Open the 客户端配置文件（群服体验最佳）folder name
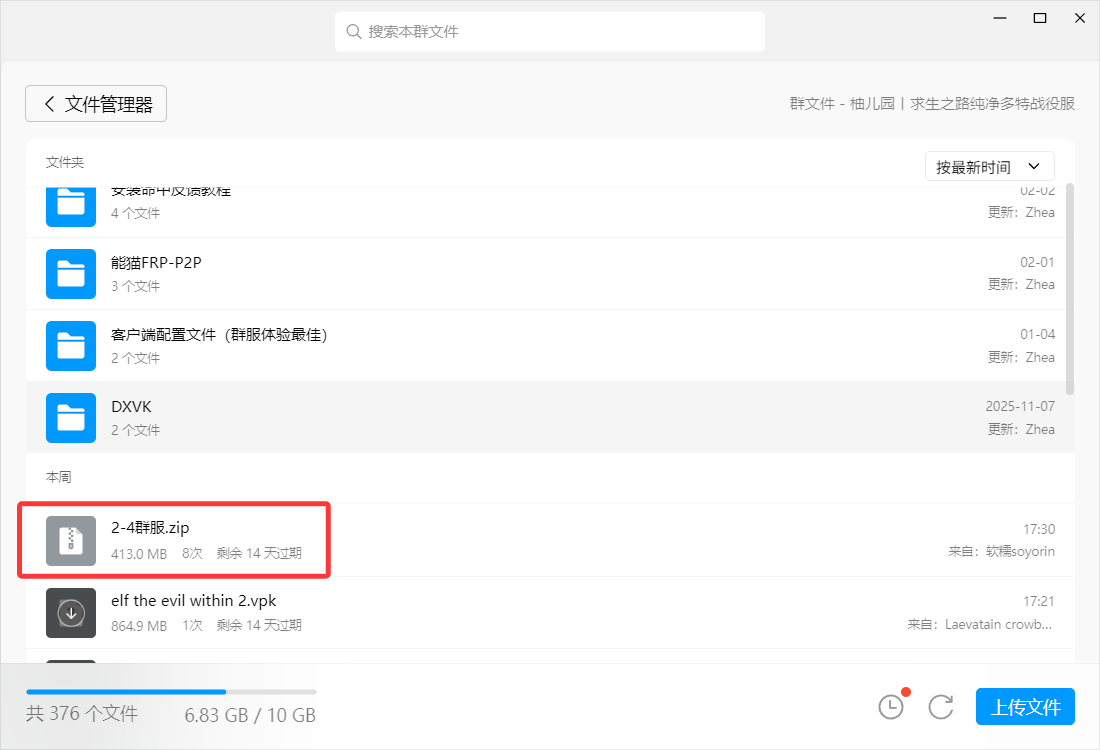This screenshot has width=1100, height=750. click(x=219, y=335)
